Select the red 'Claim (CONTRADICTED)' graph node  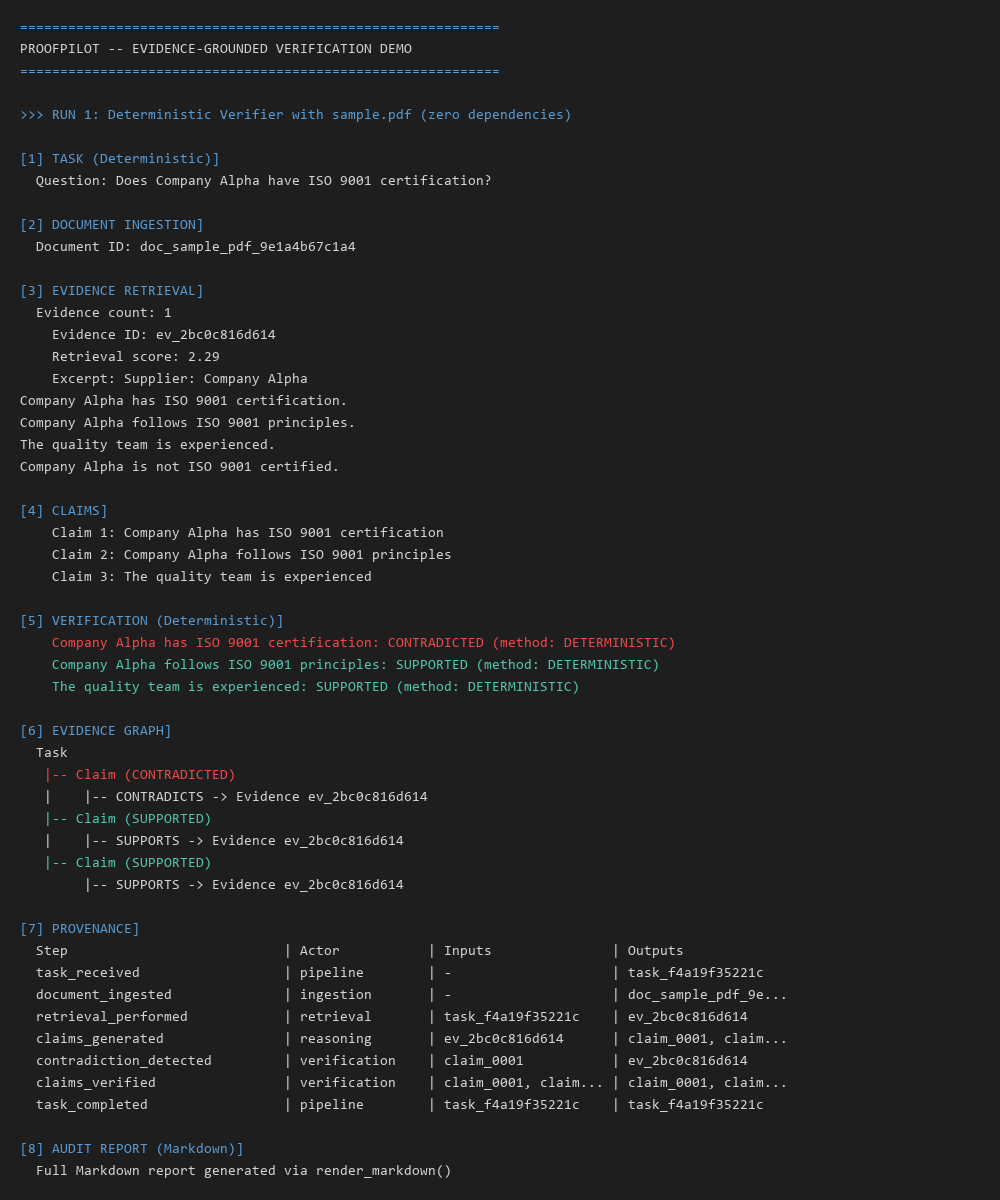pos(140,774)
